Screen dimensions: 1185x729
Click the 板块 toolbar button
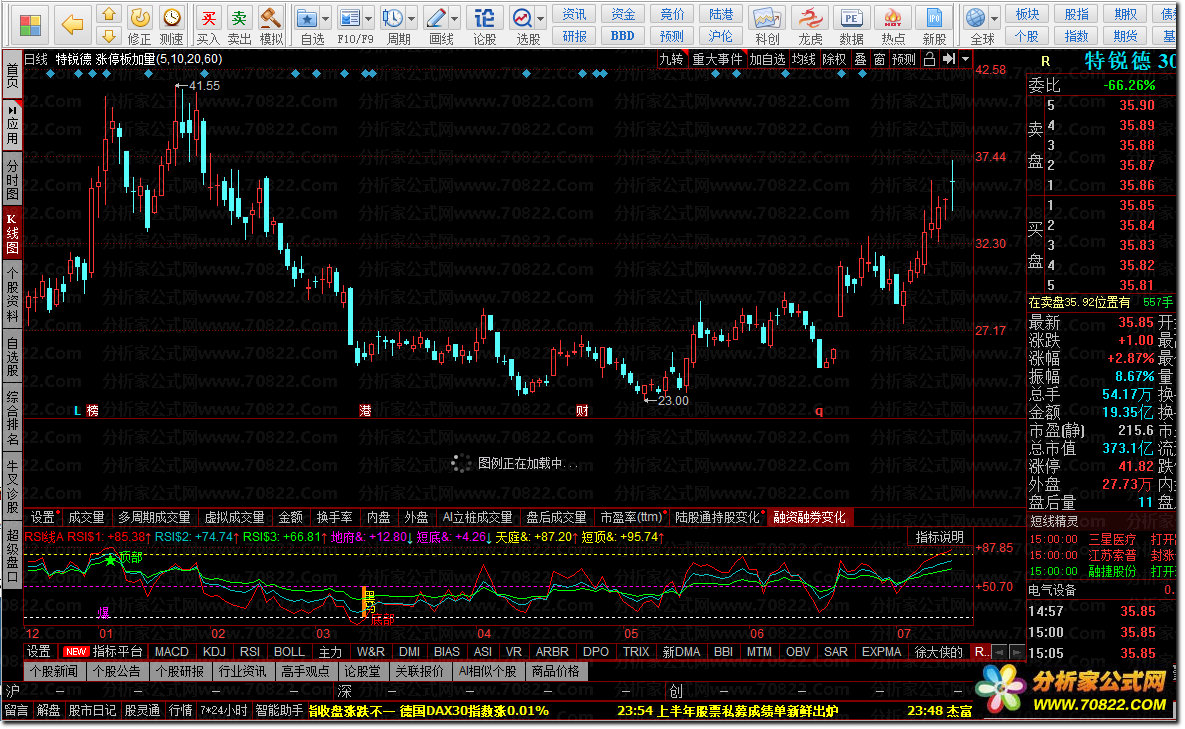(x=1027, y=14)
